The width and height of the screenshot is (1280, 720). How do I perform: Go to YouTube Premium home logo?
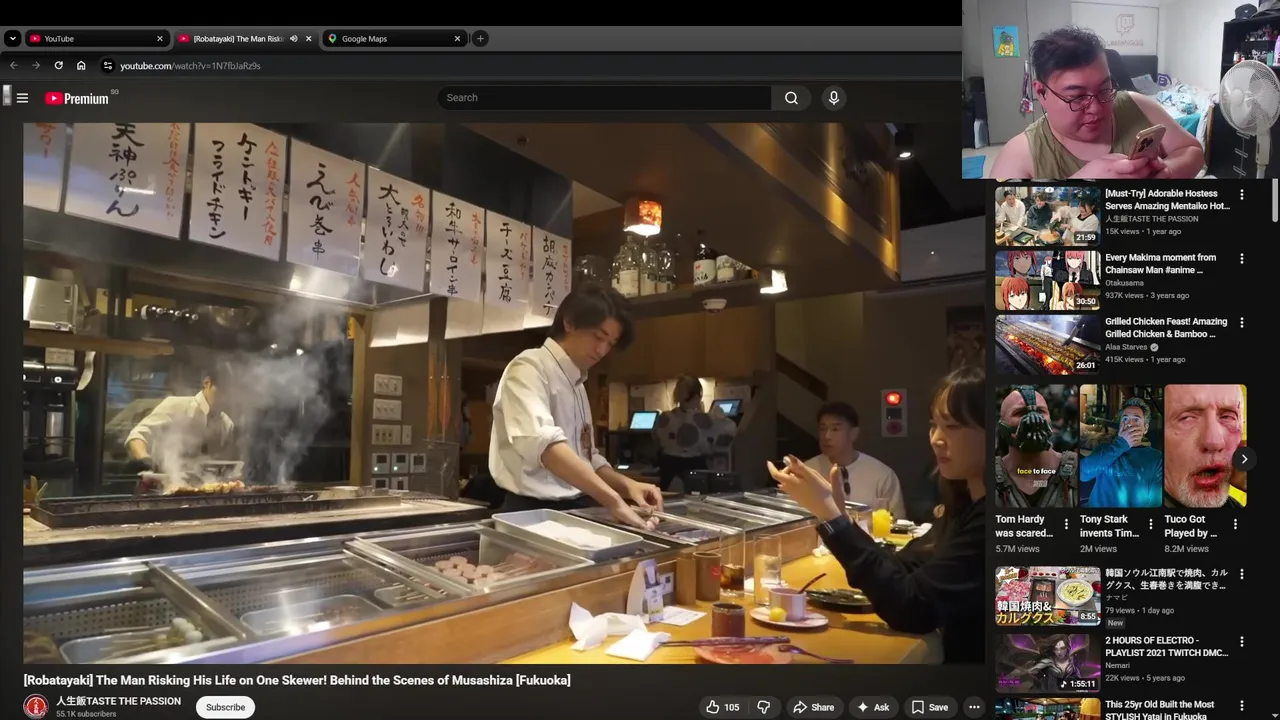pos(77,98)
